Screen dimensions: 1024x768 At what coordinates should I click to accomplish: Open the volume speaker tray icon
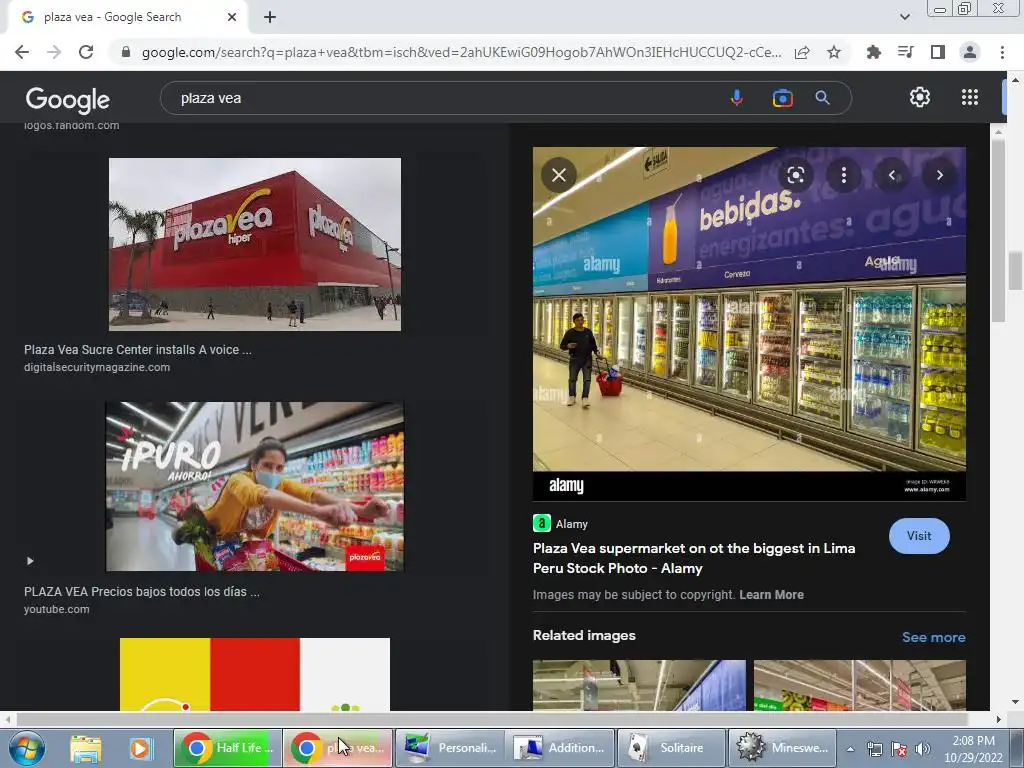(x=922, y=749)
